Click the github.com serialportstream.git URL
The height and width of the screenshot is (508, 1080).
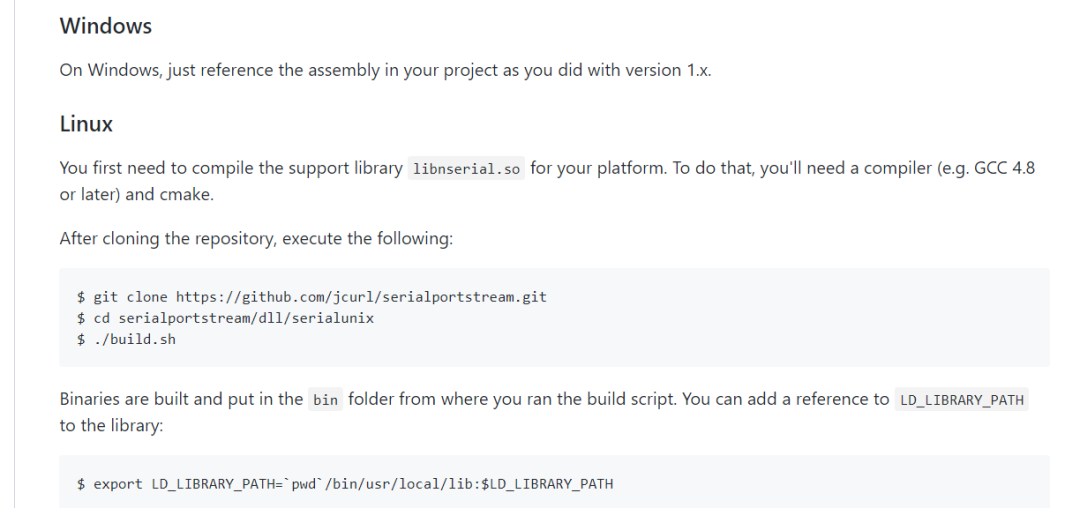pyautogui.click(x=361, y=297)
